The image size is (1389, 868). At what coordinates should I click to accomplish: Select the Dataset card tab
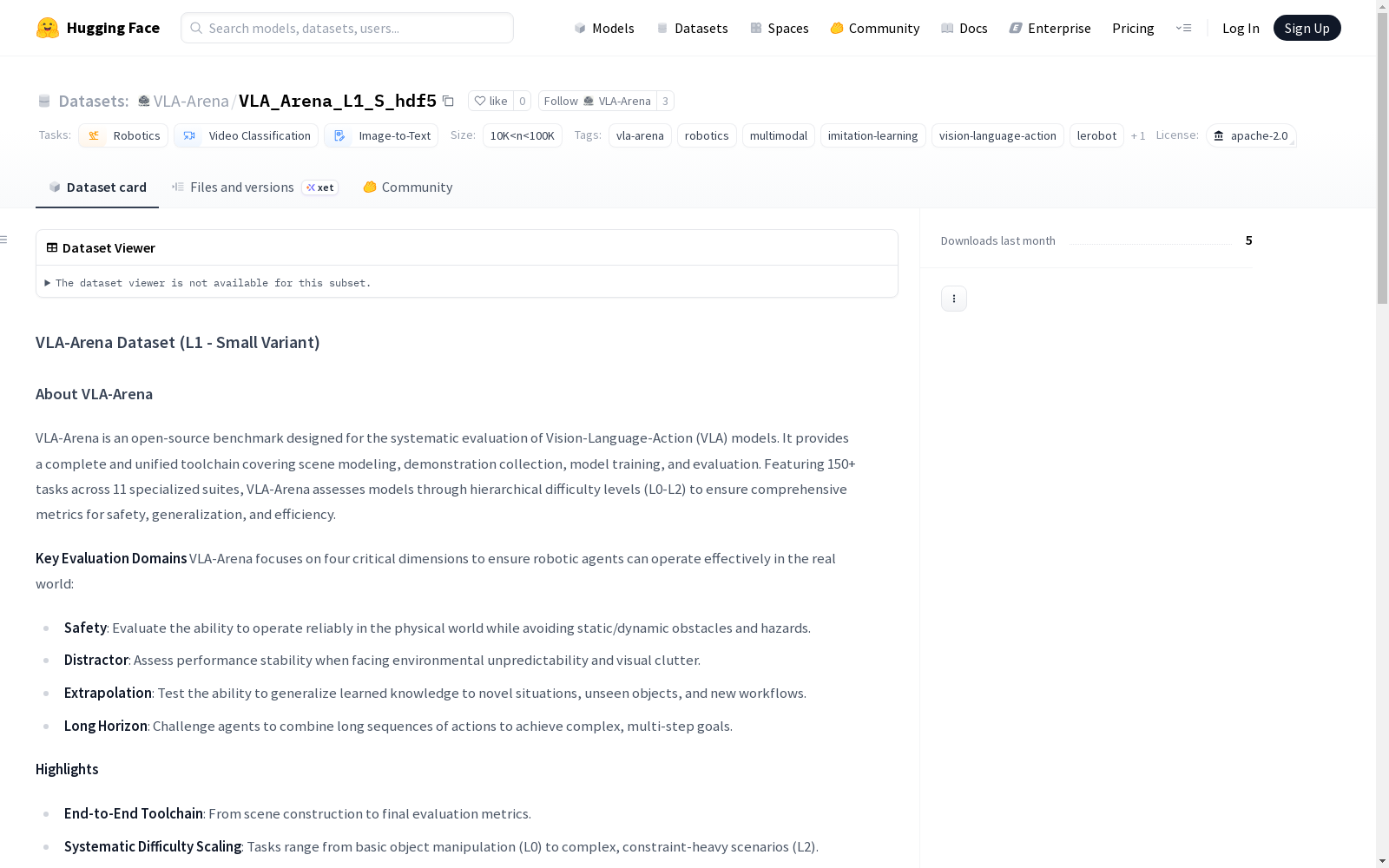pyautogui.click(x=97, y=187)
